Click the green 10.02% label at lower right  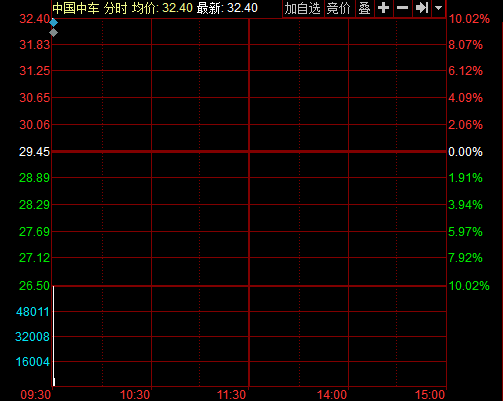pyautogui.click(x=469, y=286)
